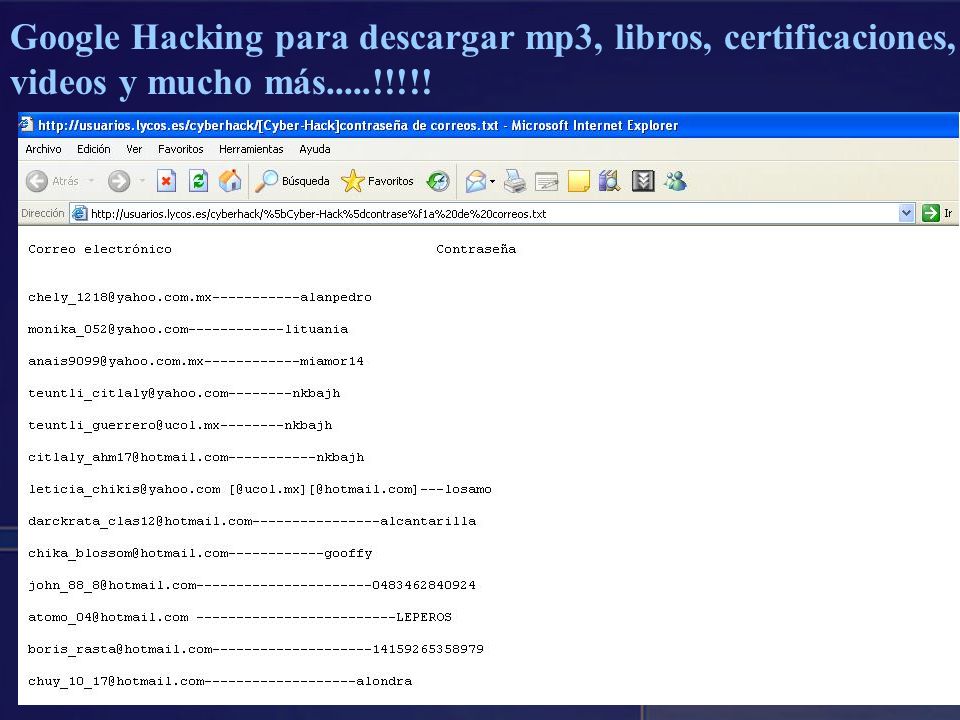Click the Research books toolbar icon

[610, 181]
